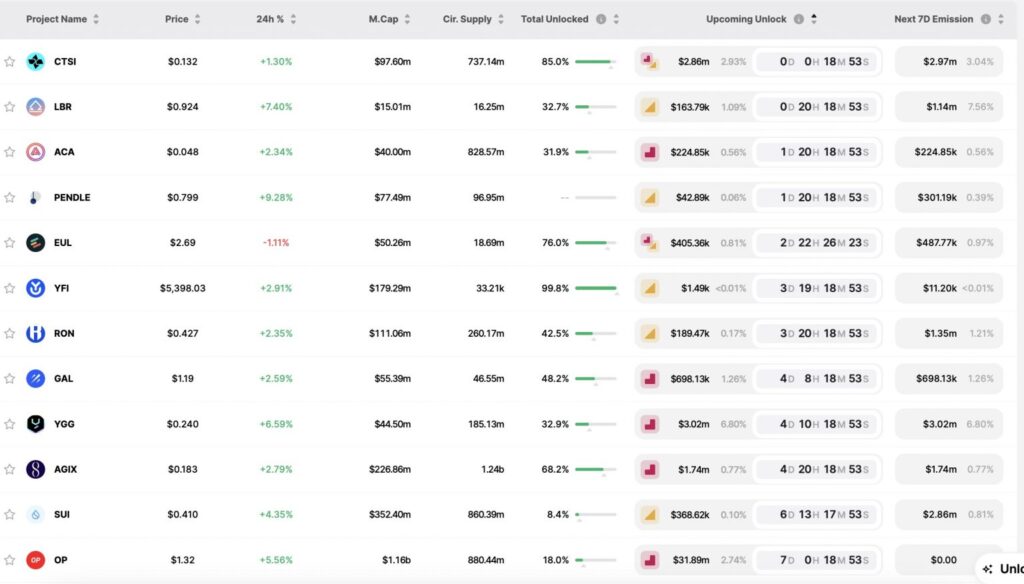
Task: Toggle the star next to YGG
Action: coord(11,423)
